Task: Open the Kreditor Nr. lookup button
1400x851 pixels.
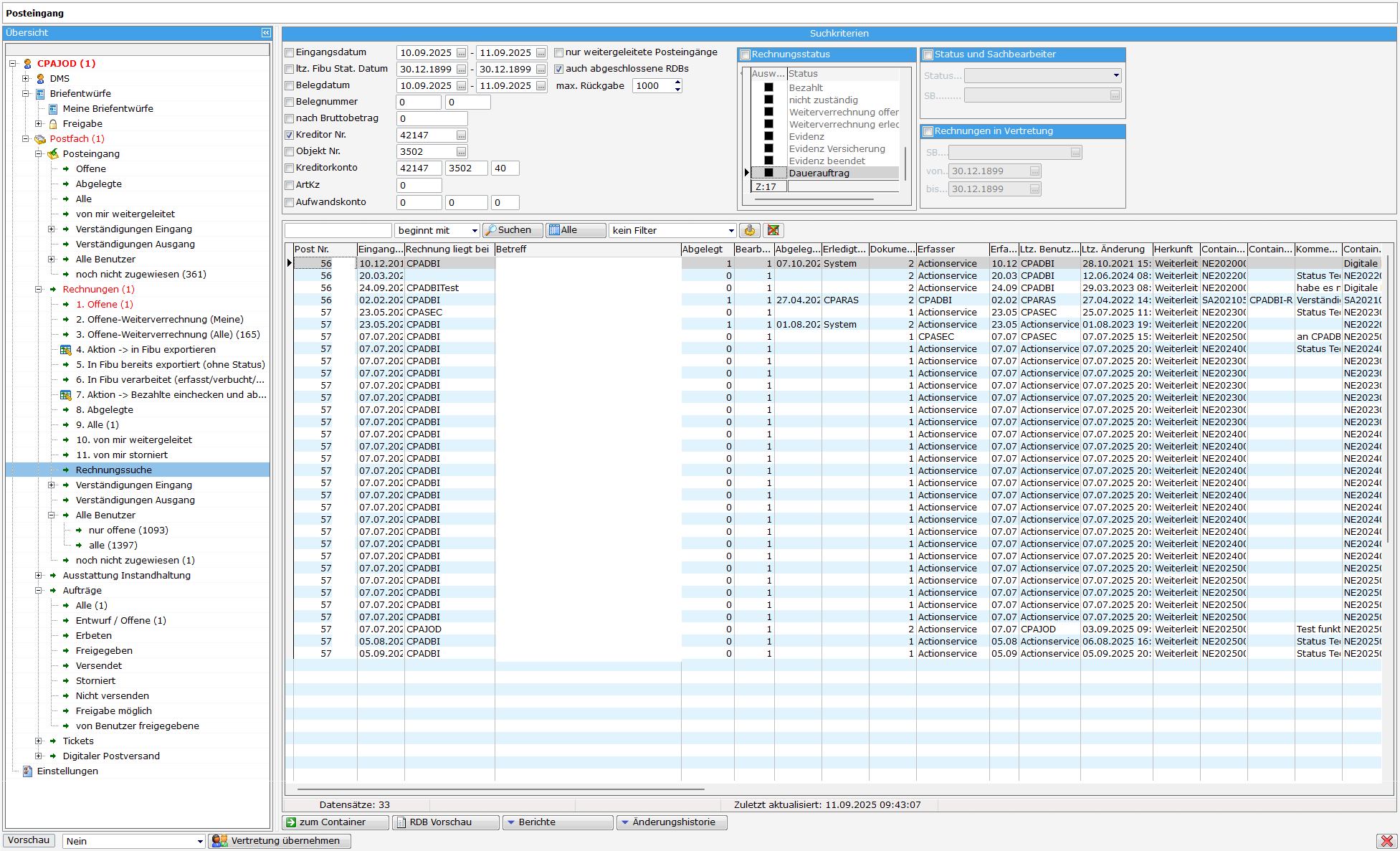Action: point(461,136)
